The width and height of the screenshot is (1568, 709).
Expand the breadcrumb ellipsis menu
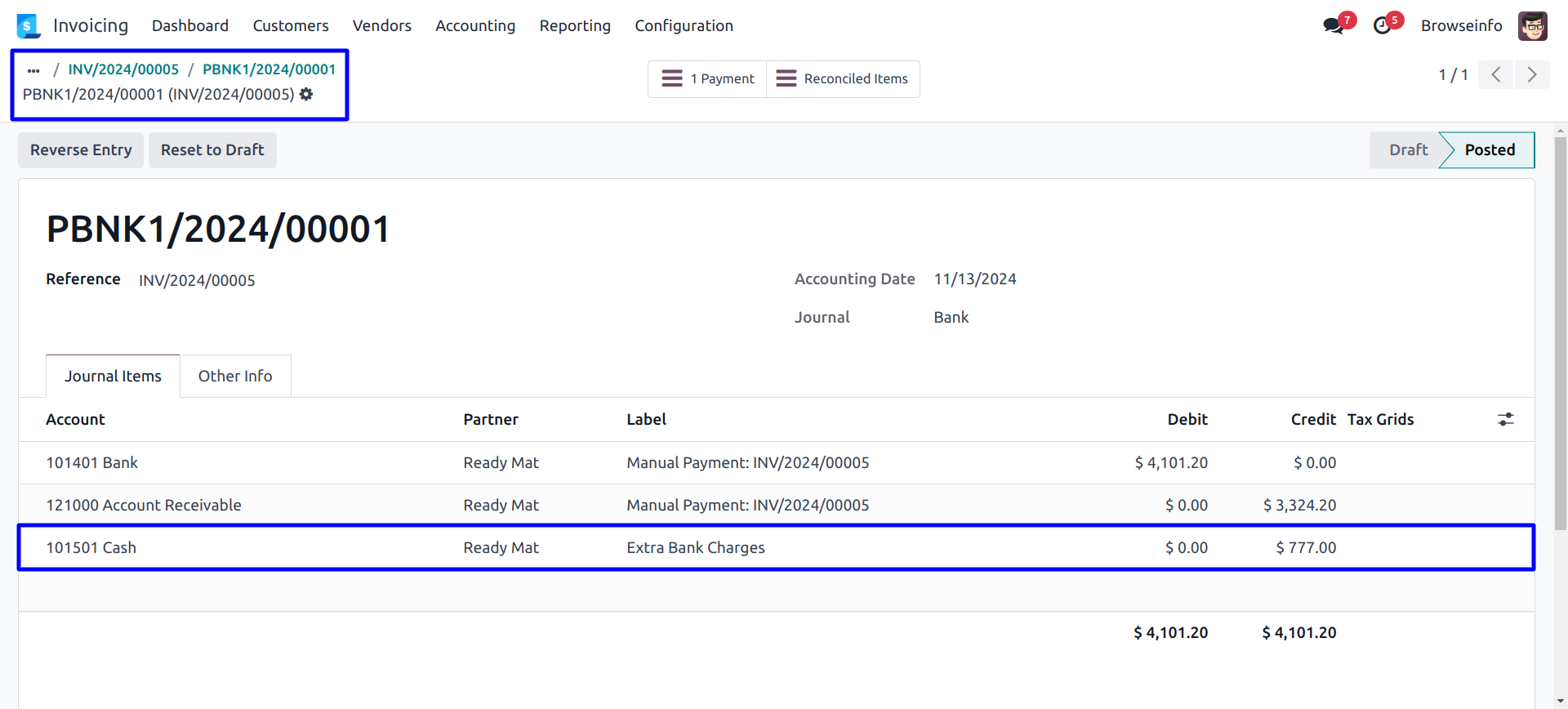pos(33,70)
